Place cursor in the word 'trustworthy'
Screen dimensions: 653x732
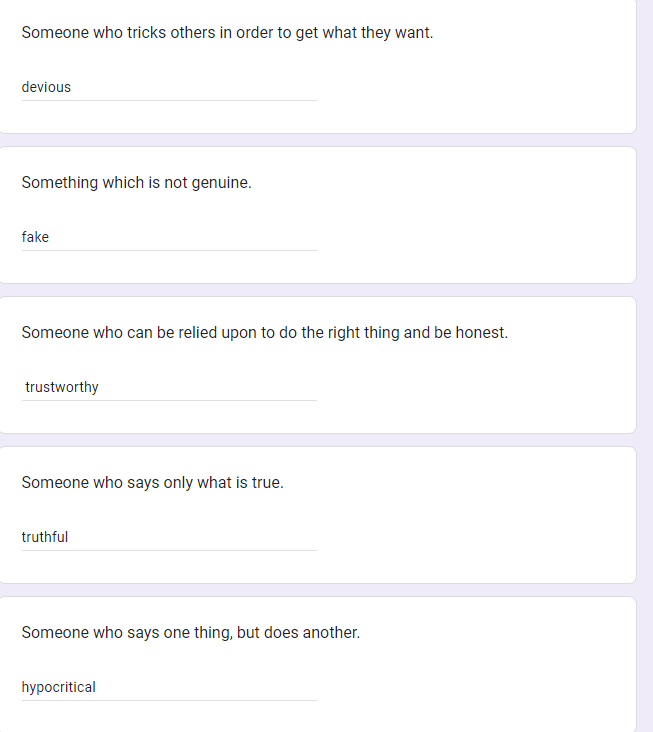pos(62,387)
